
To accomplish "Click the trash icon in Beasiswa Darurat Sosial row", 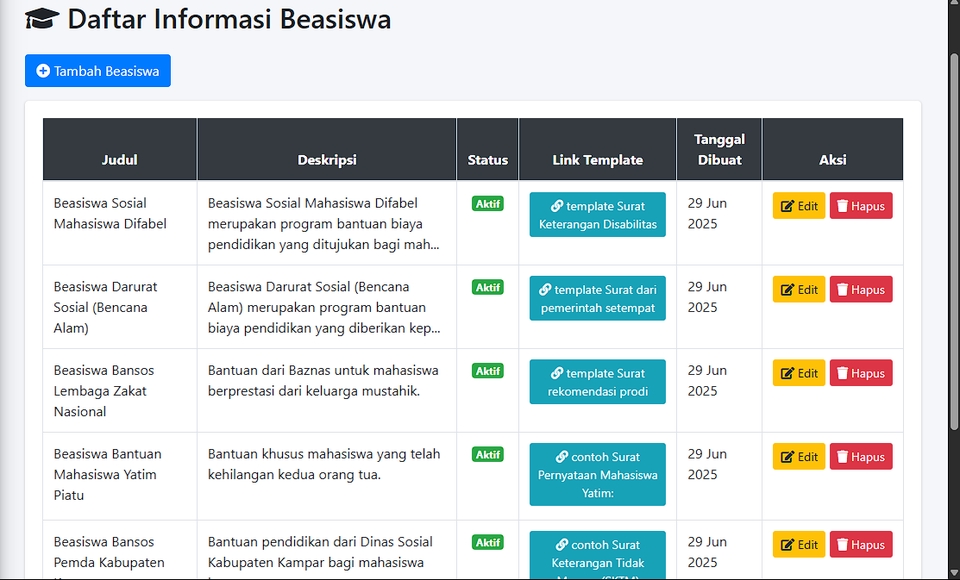I will point(842,290).
